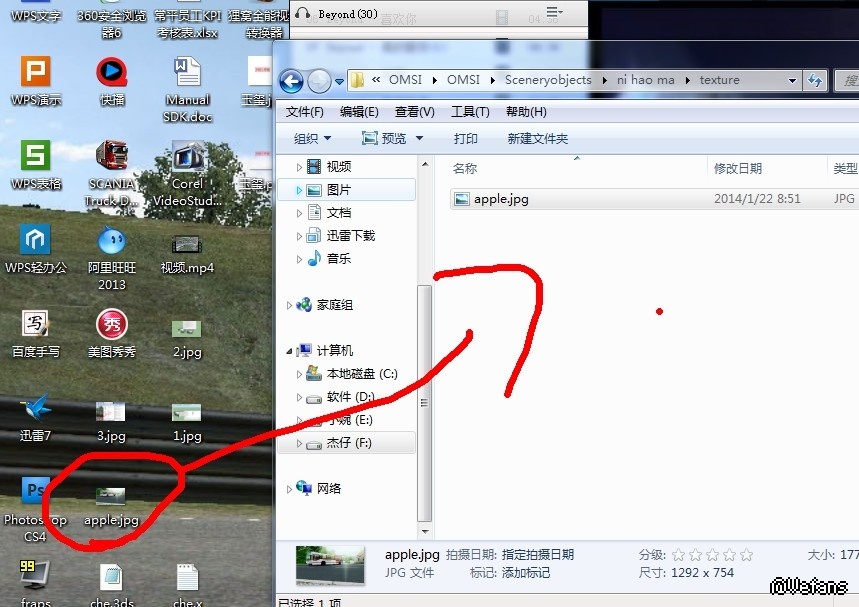Open the 工具(T) menu
859x607 pixels.
click(x=470, y=112)
